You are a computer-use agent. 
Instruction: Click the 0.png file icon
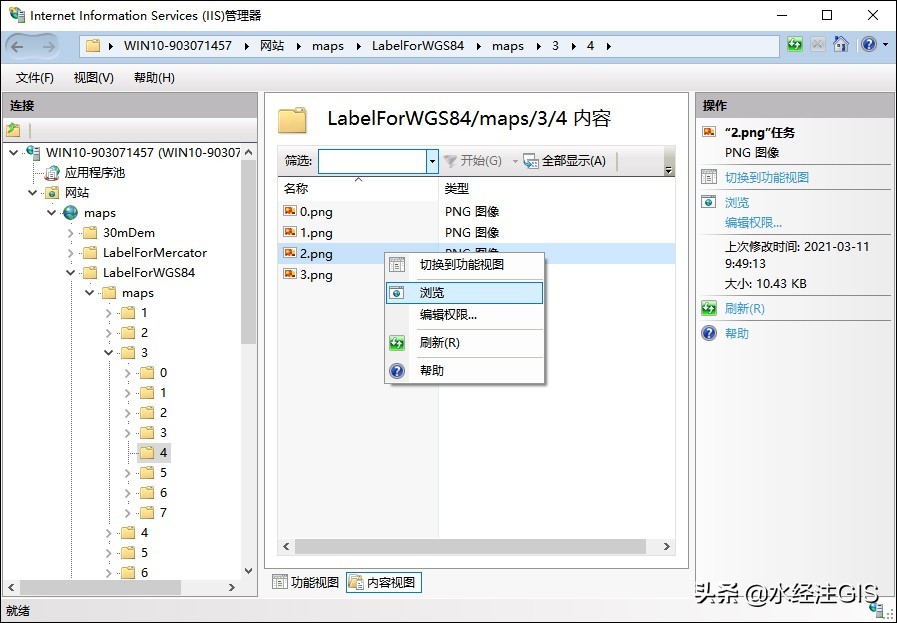[290, 211]
